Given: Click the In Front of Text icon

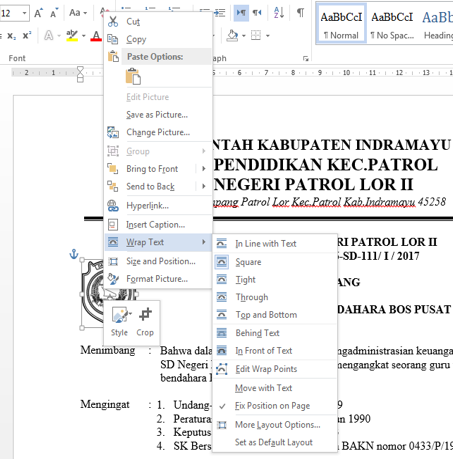Looking at the screenshot, I should [222, 351].
